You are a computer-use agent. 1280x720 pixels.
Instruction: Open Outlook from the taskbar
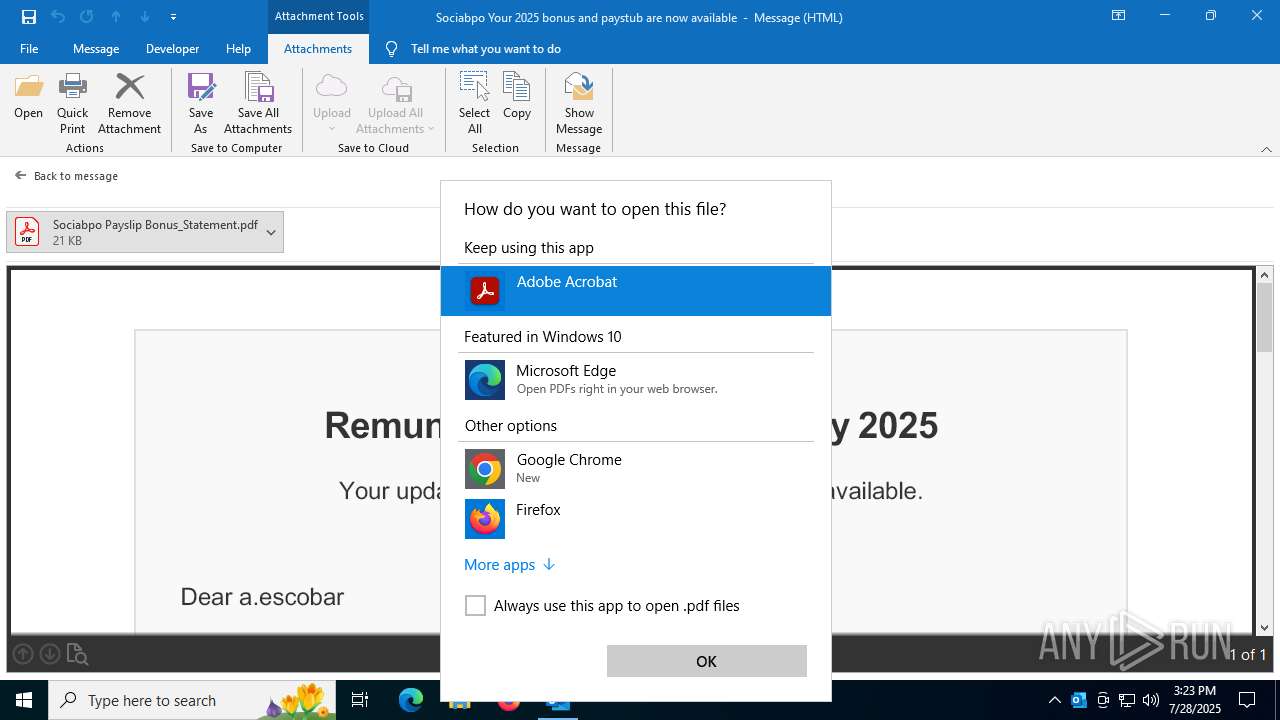(557, 702)
